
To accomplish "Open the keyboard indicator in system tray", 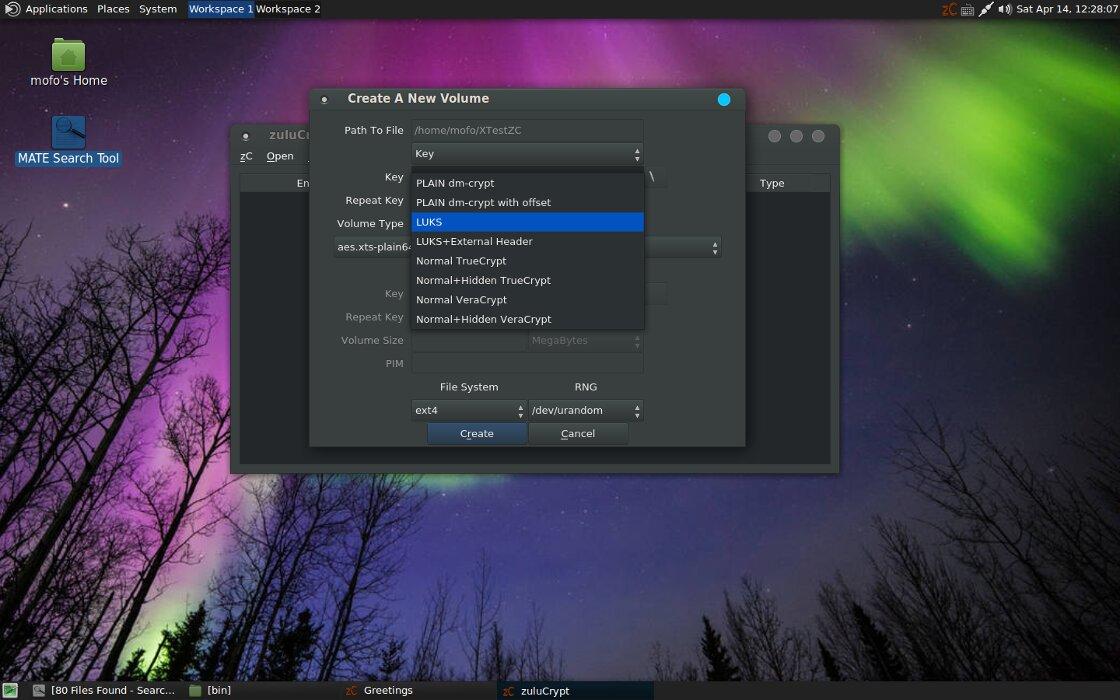I will pyautogui.click(x=967, y=9).
